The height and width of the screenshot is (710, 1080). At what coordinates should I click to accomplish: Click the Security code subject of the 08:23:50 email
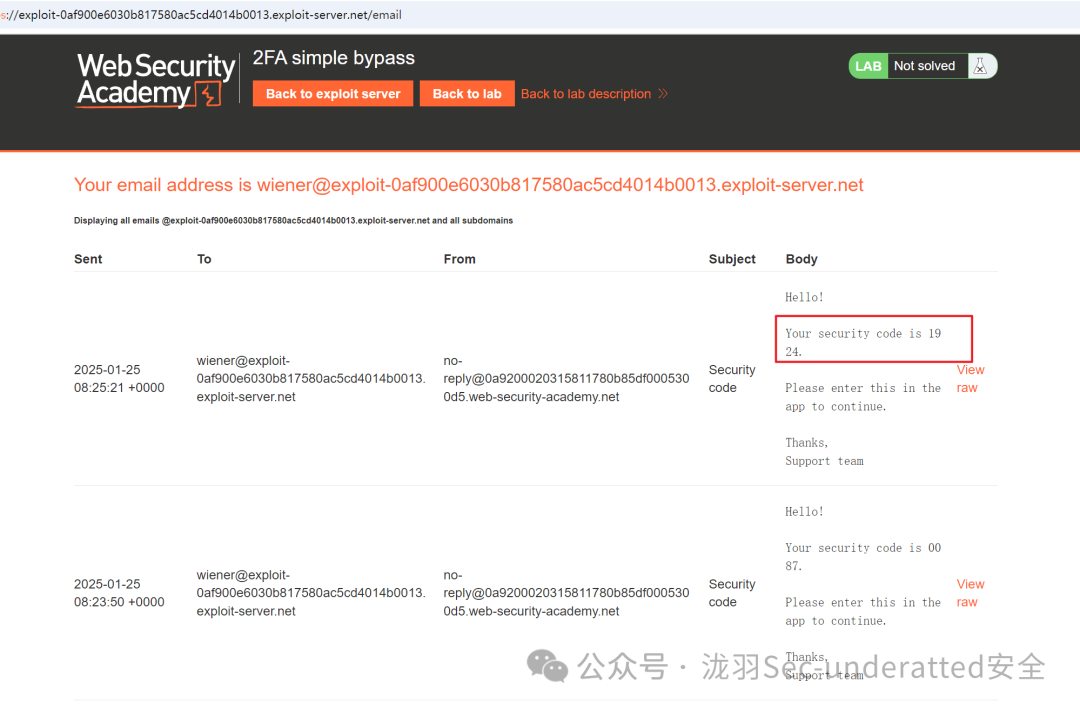[732, 593]
